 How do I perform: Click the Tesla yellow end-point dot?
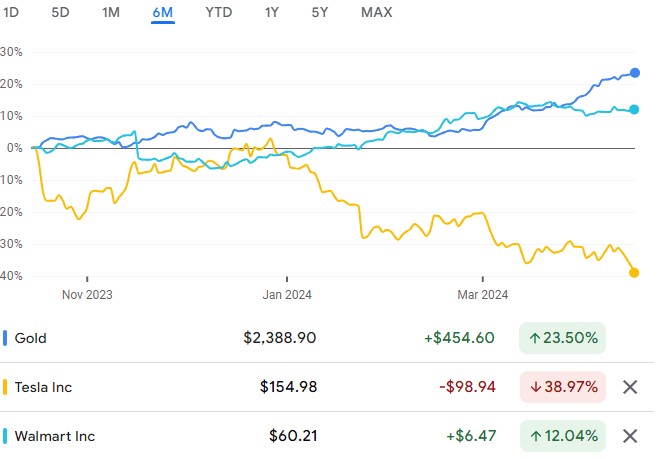tap(634, 272)
